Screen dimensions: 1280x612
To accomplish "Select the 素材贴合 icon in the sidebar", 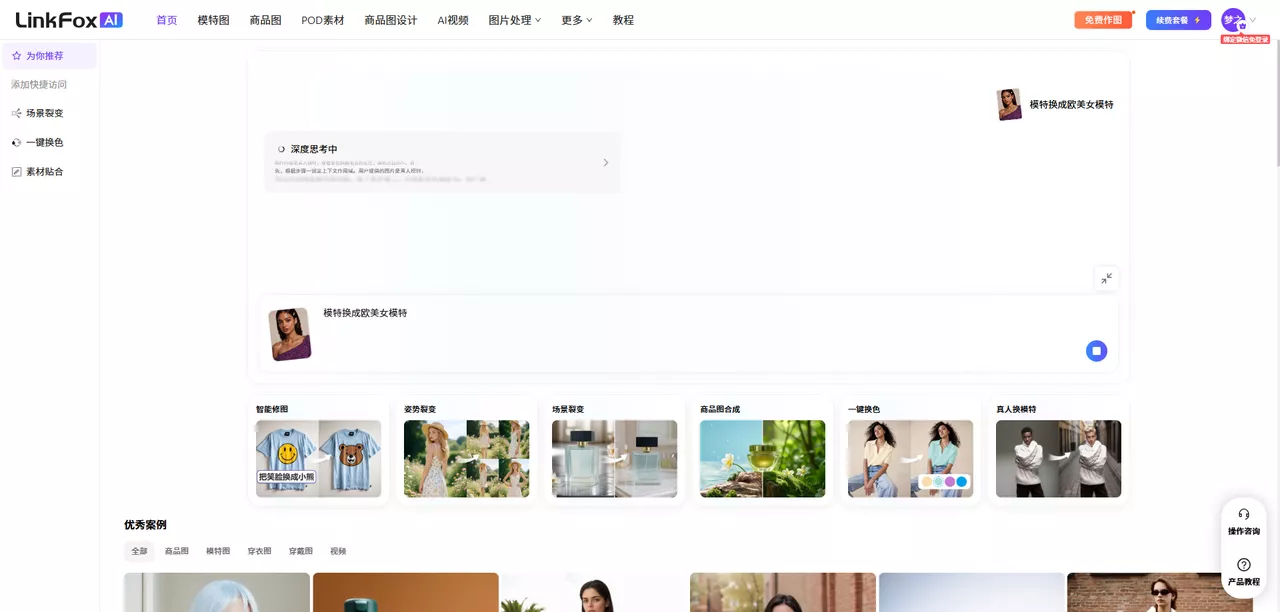I will pos(16,171).
